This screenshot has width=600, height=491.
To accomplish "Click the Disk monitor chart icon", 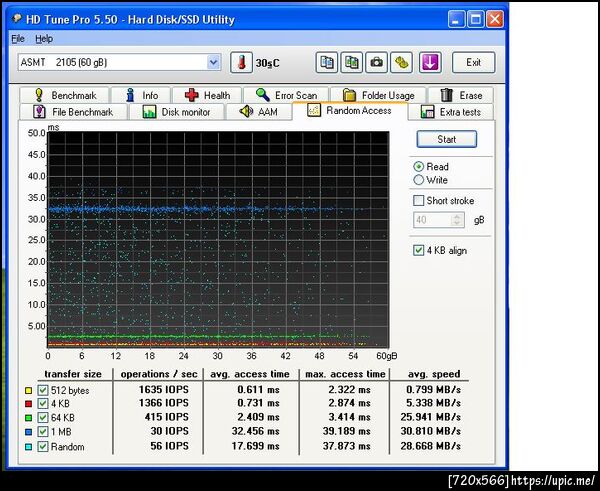I will click(x=149, y=112).
